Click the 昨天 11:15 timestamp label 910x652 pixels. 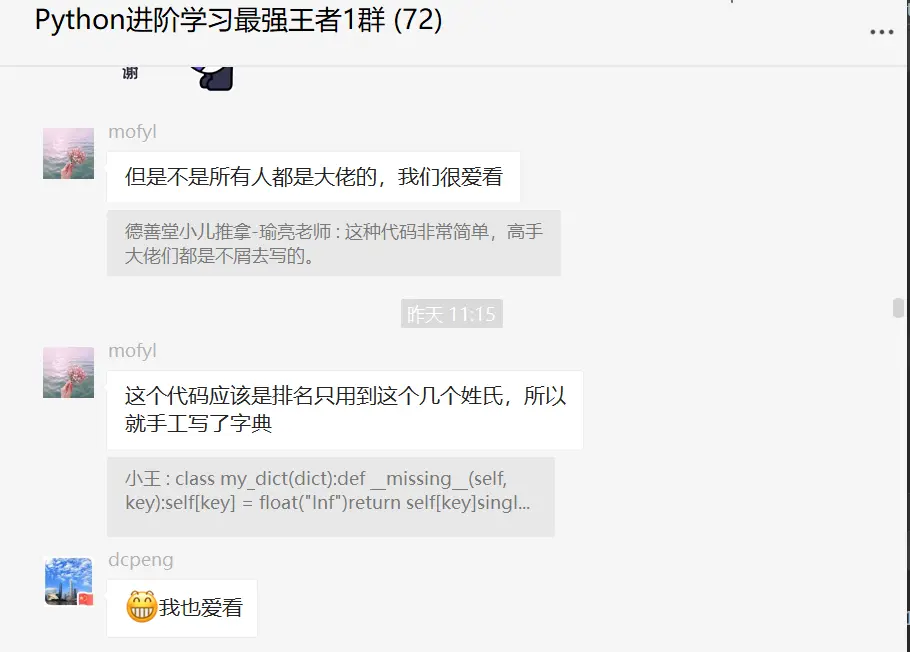452,314
